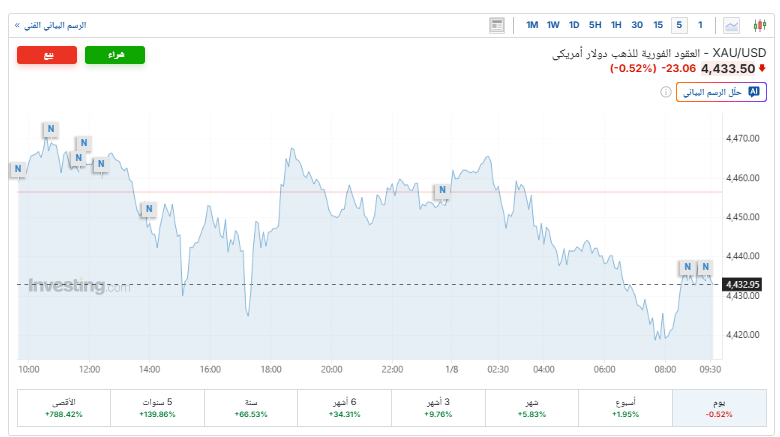780x437 pixels.
Task: Click the N news marker near 14:00
Action: click(149, 209)
